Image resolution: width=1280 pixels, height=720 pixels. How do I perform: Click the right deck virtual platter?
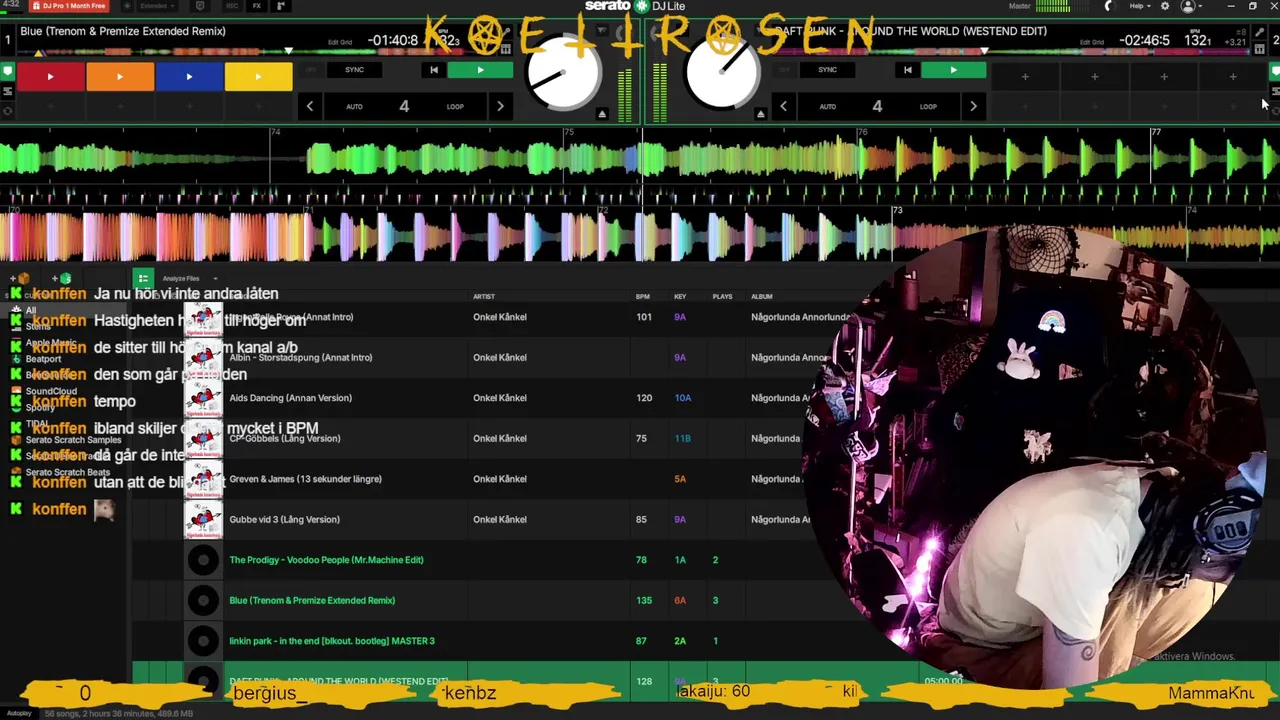tap(721, 74)
